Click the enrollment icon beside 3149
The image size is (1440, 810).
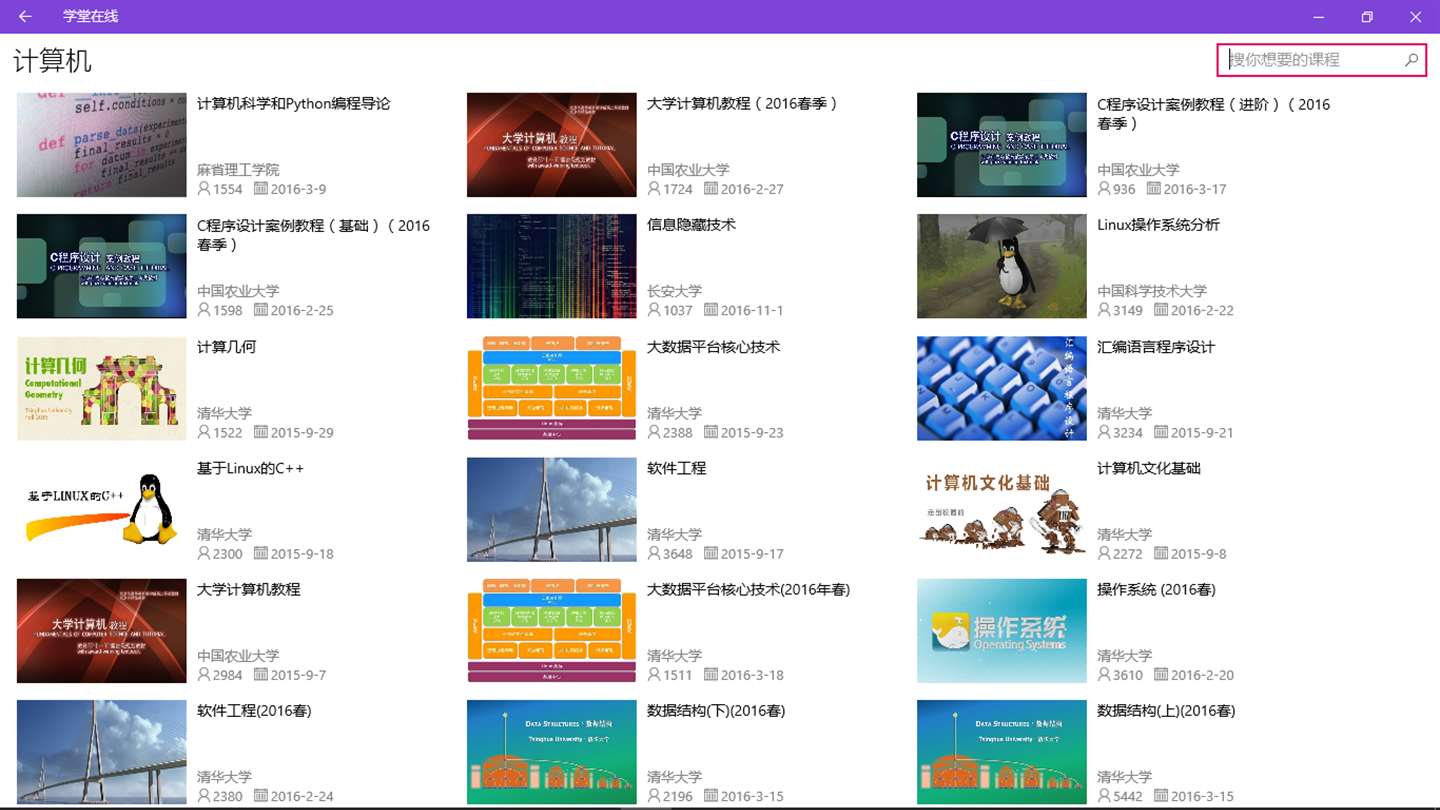[1104, 310]
